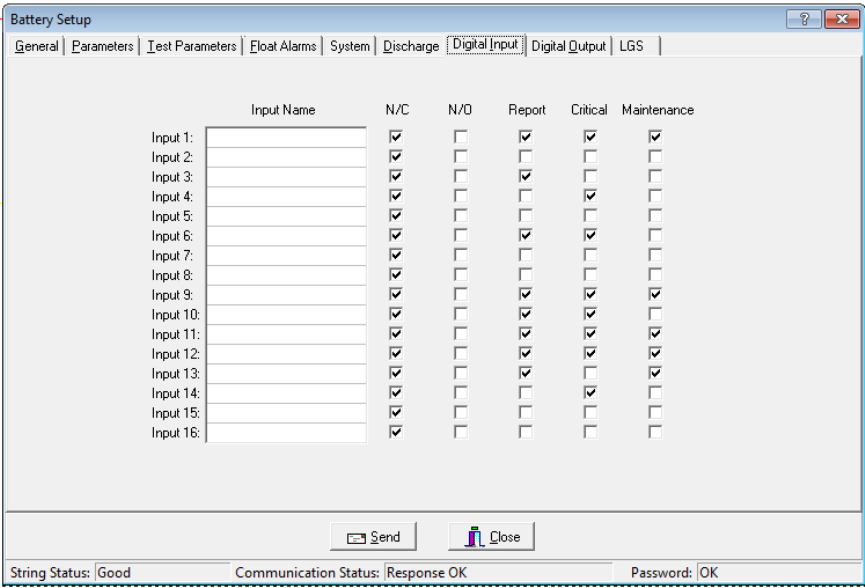Click the Close button with door icon
865x588 pixels.
point(492,537)
